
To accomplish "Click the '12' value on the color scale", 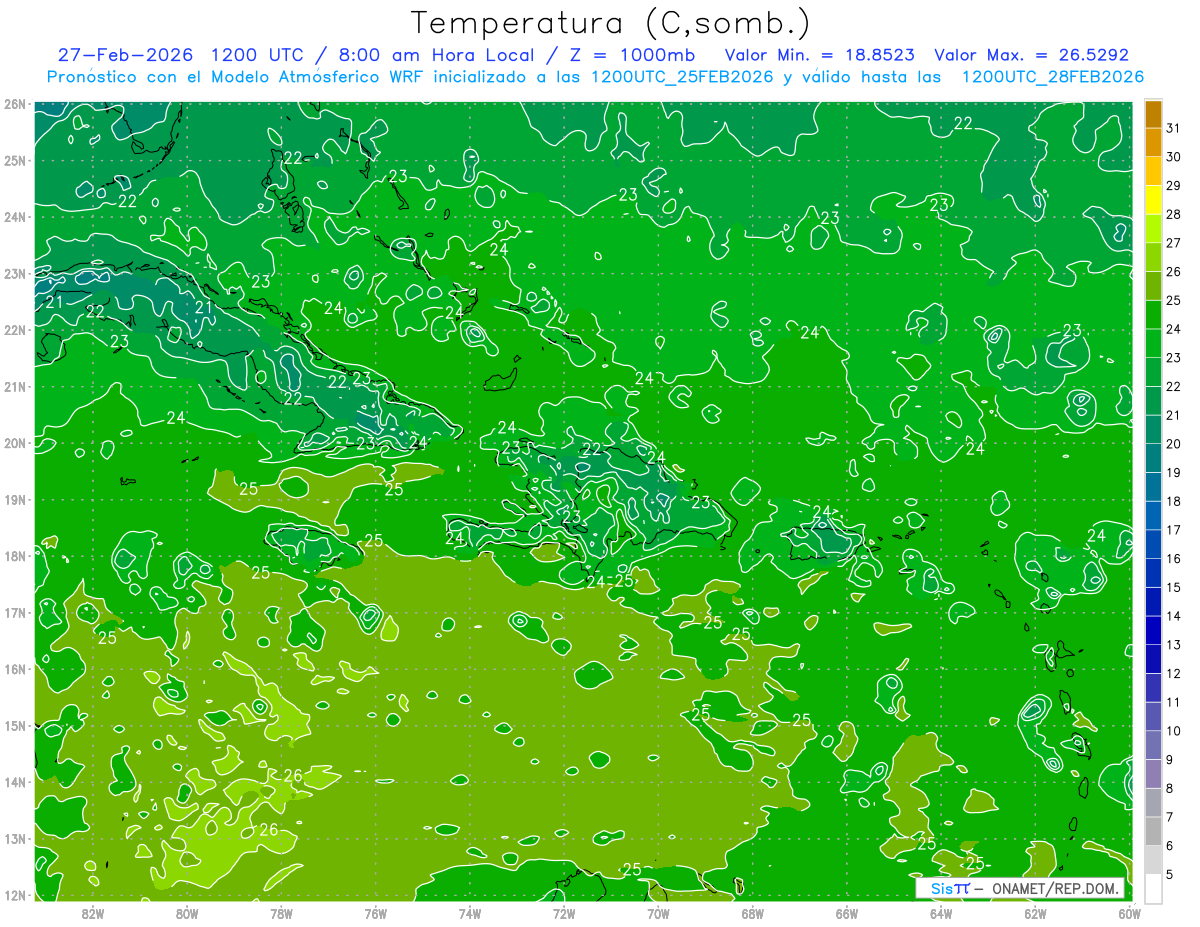I will pyautogui.click(x=1173, y=673).
